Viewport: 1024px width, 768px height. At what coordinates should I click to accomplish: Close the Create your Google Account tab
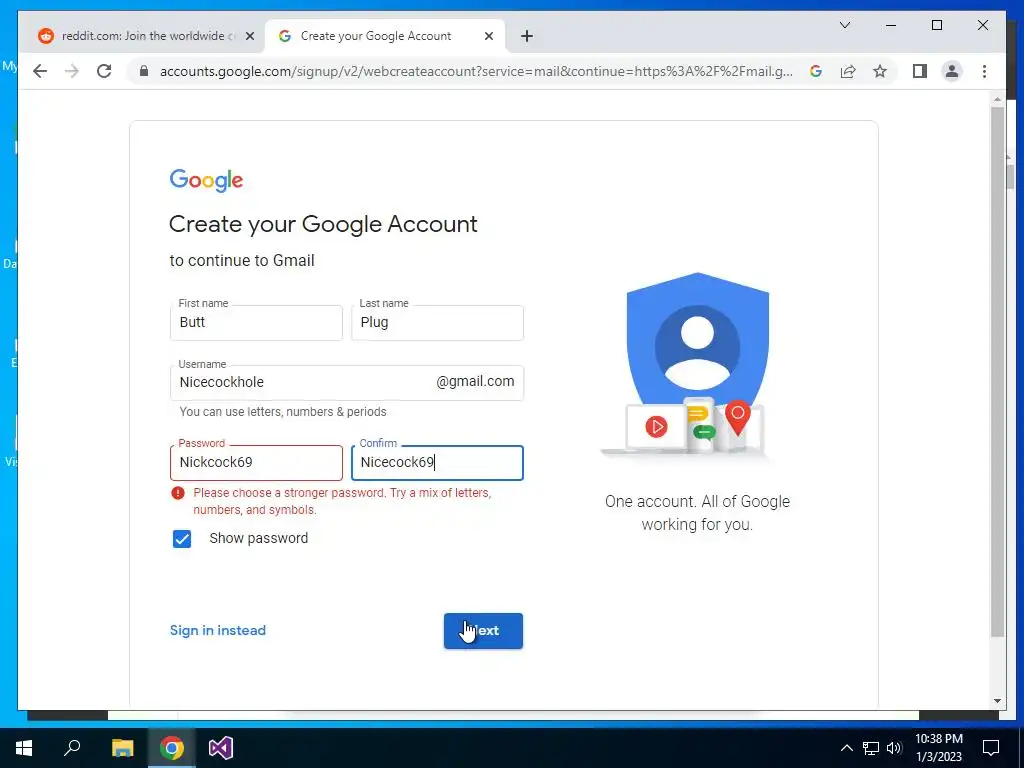click(x=488, y=37)
